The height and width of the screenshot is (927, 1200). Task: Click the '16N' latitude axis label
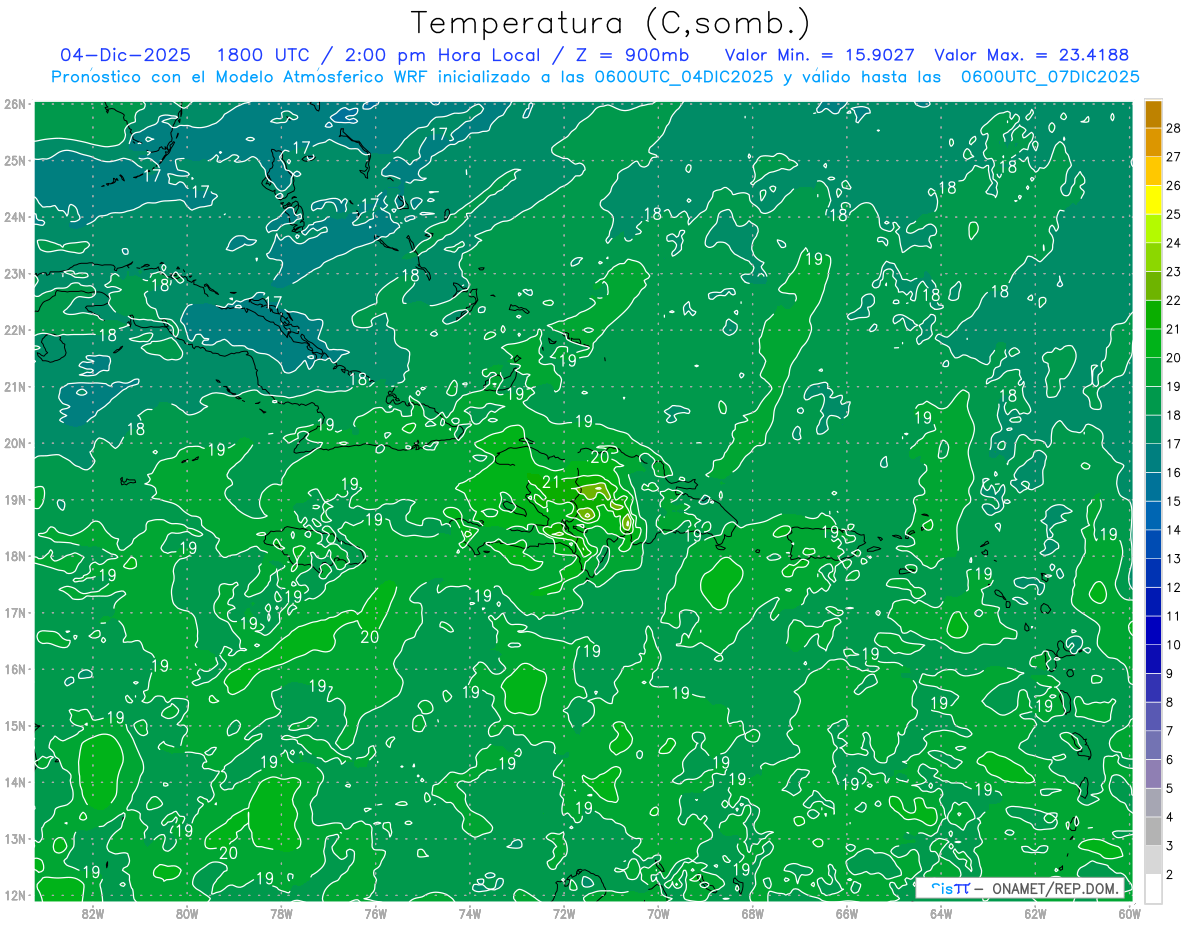coord(16,669)
